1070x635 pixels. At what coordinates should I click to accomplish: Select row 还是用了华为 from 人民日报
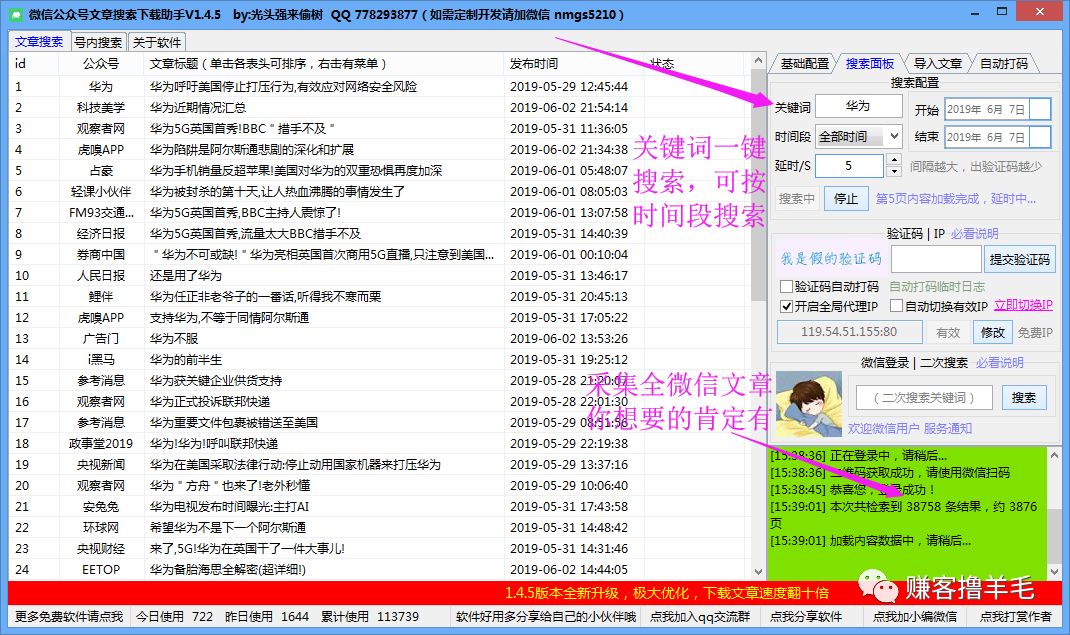coord(379,276)
